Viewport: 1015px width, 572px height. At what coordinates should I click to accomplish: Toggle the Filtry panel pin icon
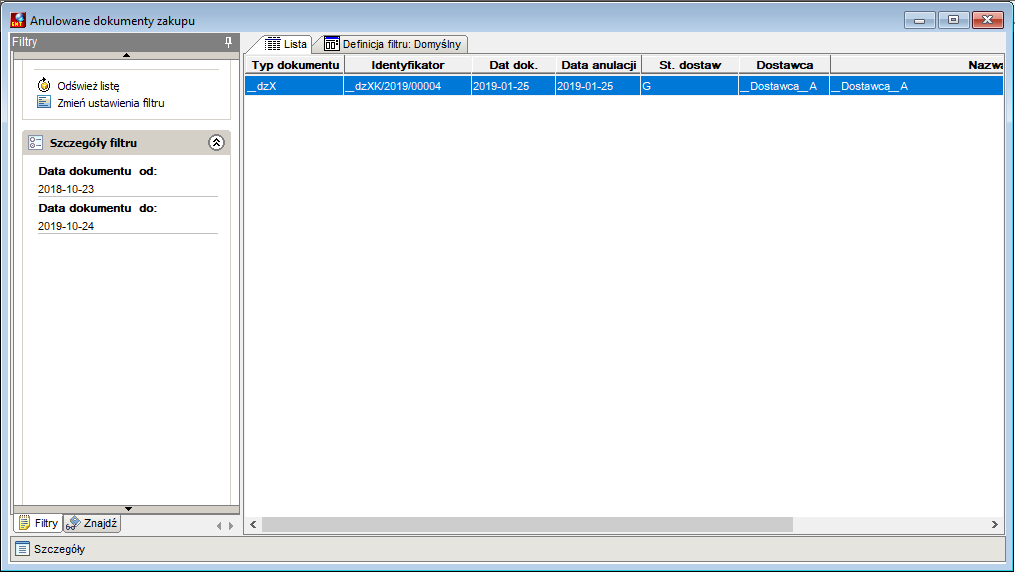click(228, 42)
